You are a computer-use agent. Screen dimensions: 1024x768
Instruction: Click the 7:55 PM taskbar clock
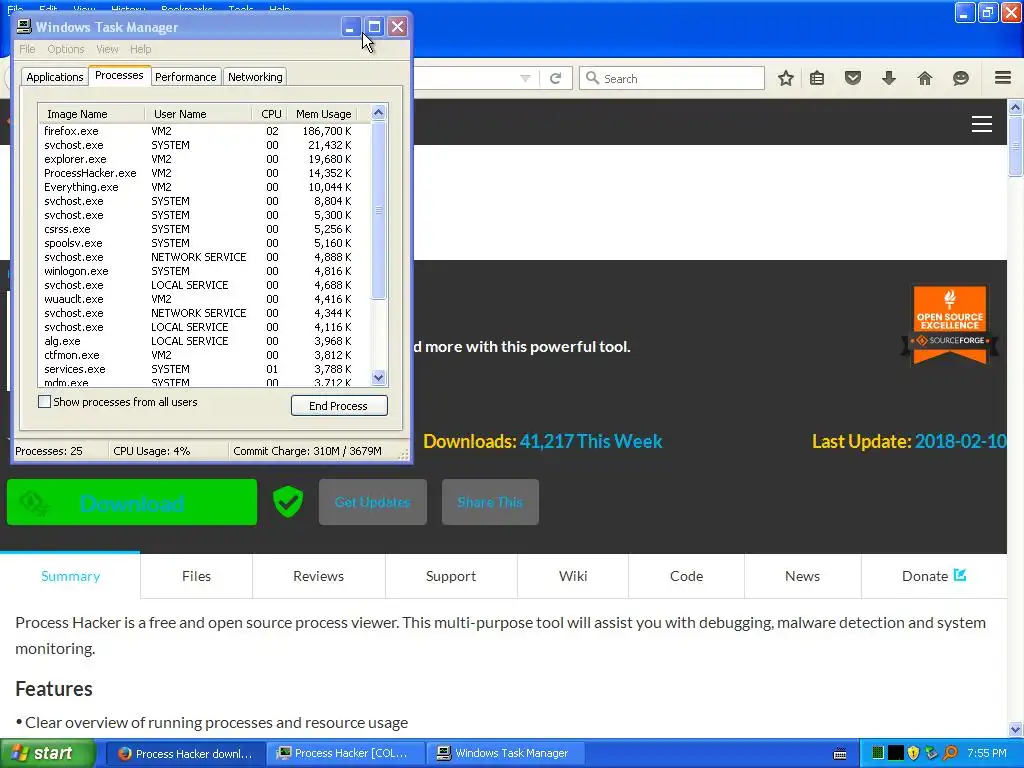tap(987, 754)
